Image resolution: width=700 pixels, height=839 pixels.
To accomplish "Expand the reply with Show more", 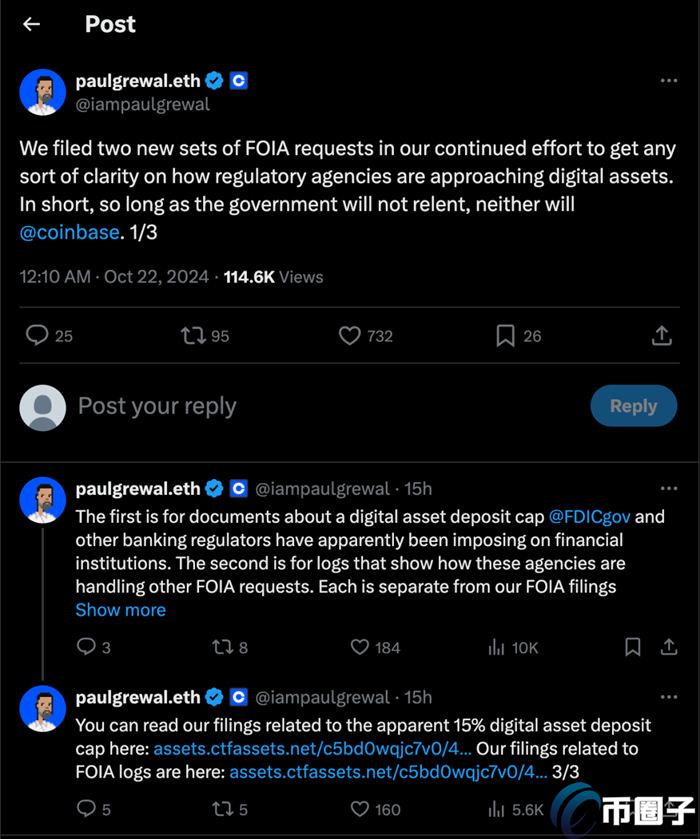I will coord(120,610).
